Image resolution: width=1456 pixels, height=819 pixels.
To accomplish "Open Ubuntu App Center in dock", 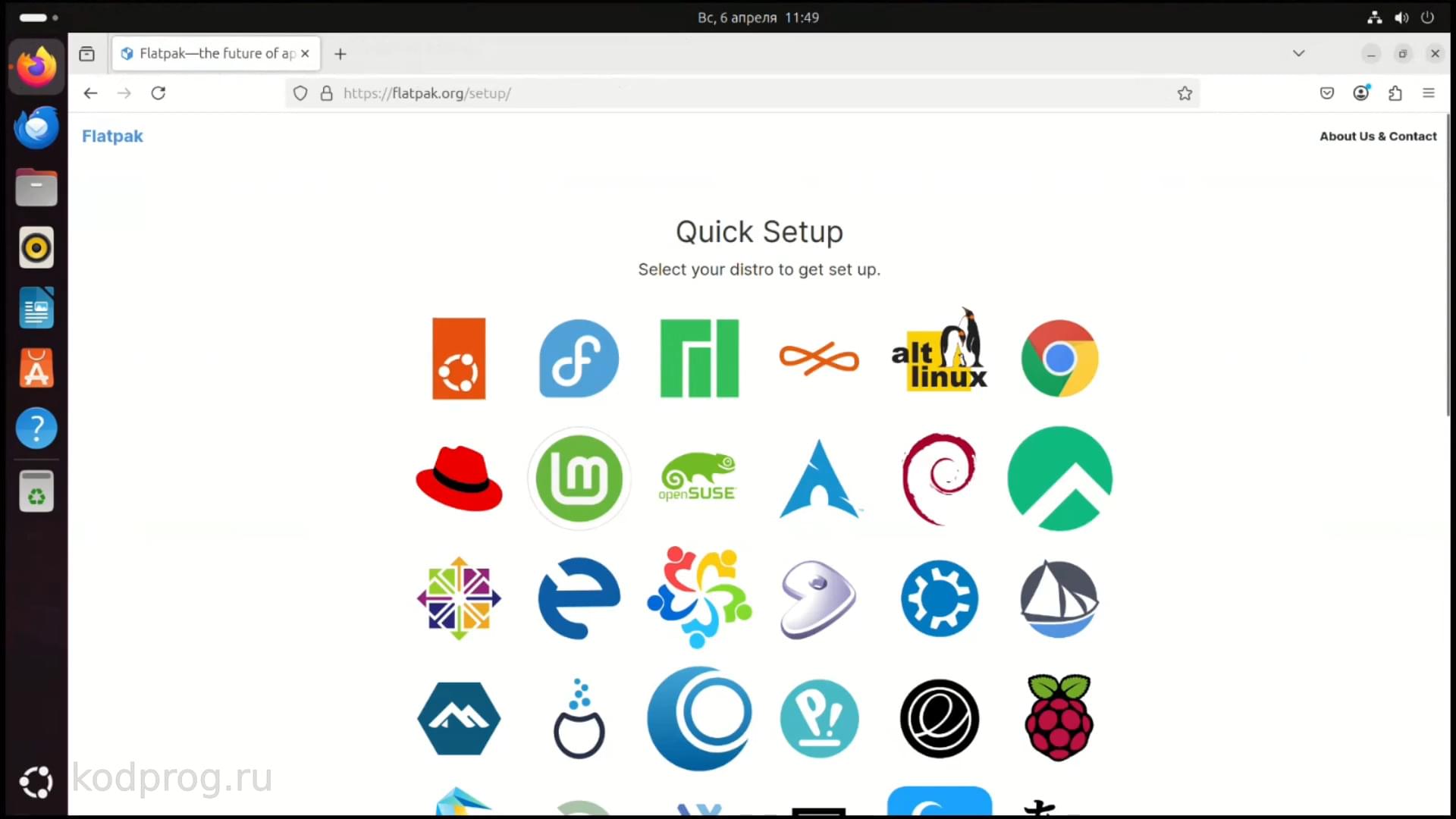I will point(36,368).
